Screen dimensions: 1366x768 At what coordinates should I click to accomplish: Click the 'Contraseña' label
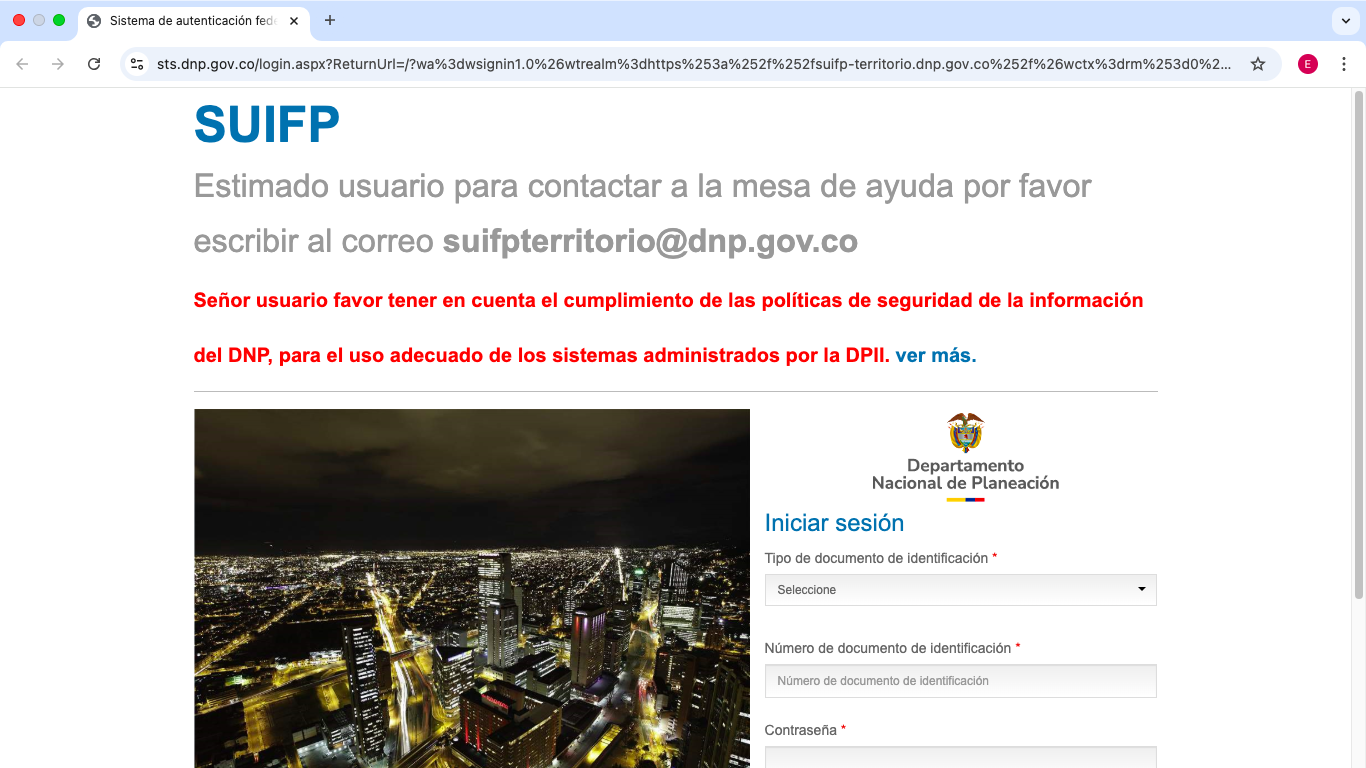pyautogui.click(x=800, y=730)
